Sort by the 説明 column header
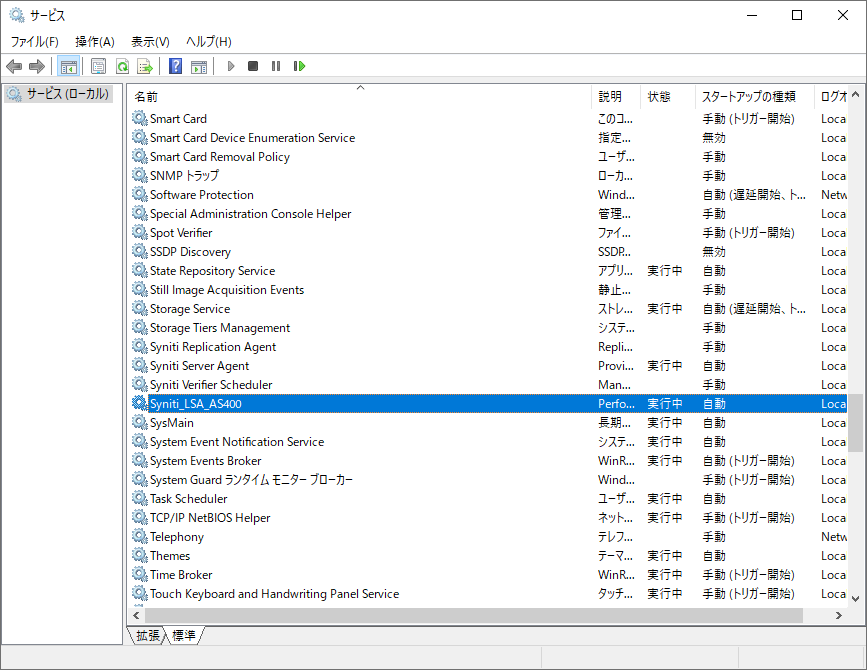867x670 pixels. pos(616,97)
